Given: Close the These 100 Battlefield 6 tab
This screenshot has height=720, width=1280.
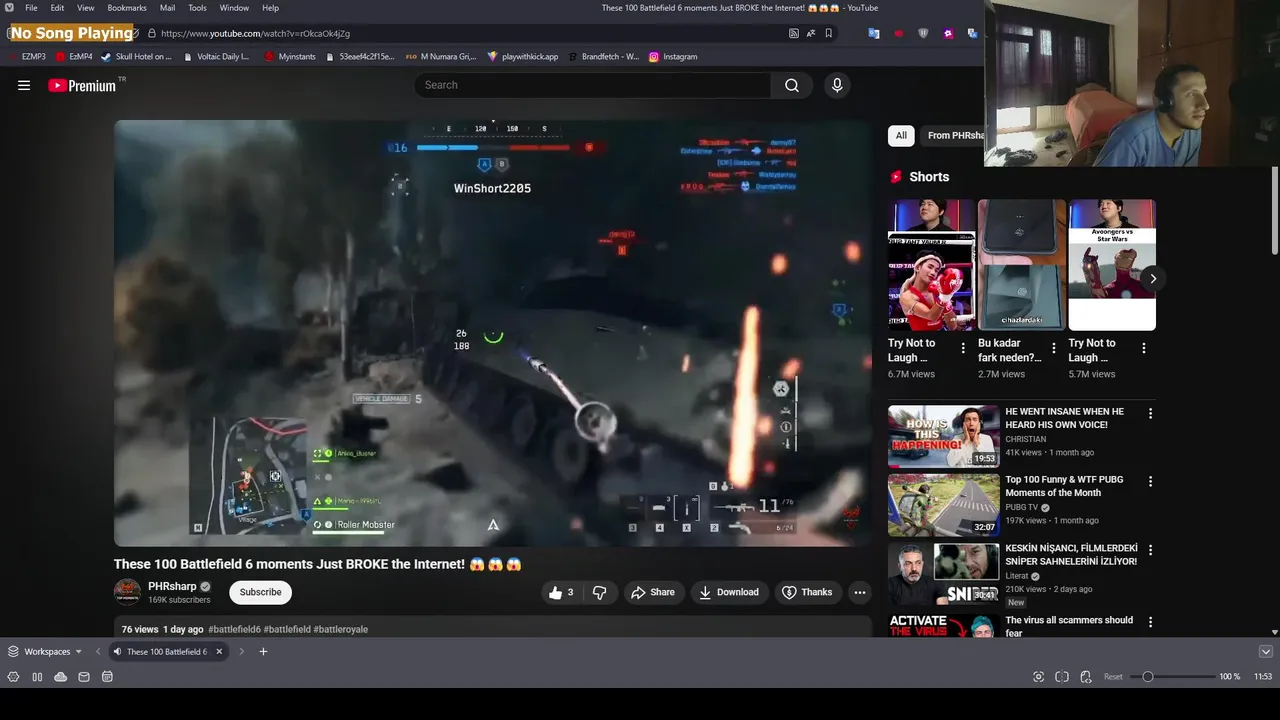Looking at the screenshot, I should click(219, 652).
